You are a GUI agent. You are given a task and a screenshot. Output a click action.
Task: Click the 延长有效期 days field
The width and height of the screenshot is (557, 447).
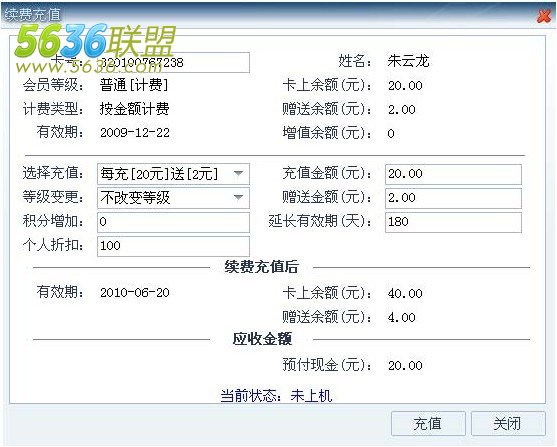click(453, 222)
